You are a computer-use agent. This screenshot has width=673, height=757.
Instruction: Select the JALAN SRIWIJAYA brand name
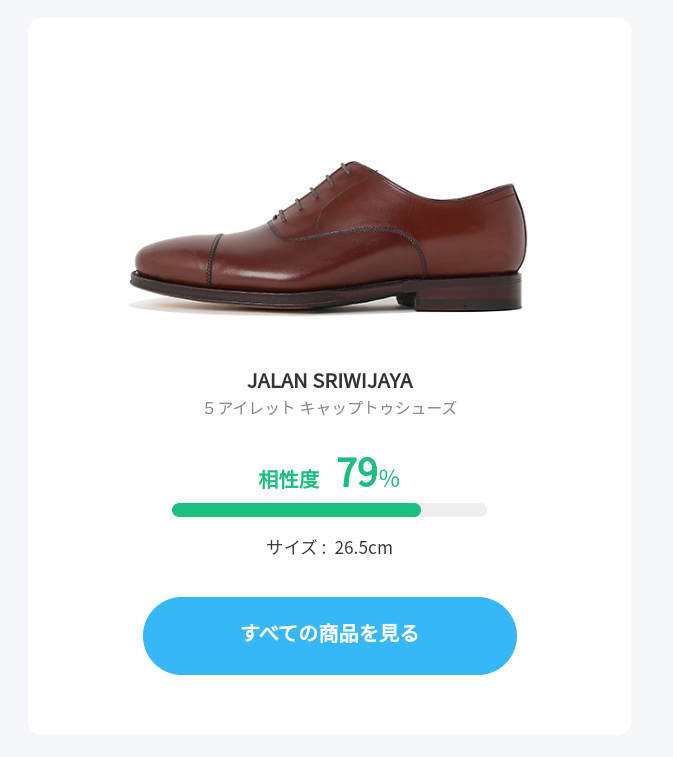pos(330,381)
